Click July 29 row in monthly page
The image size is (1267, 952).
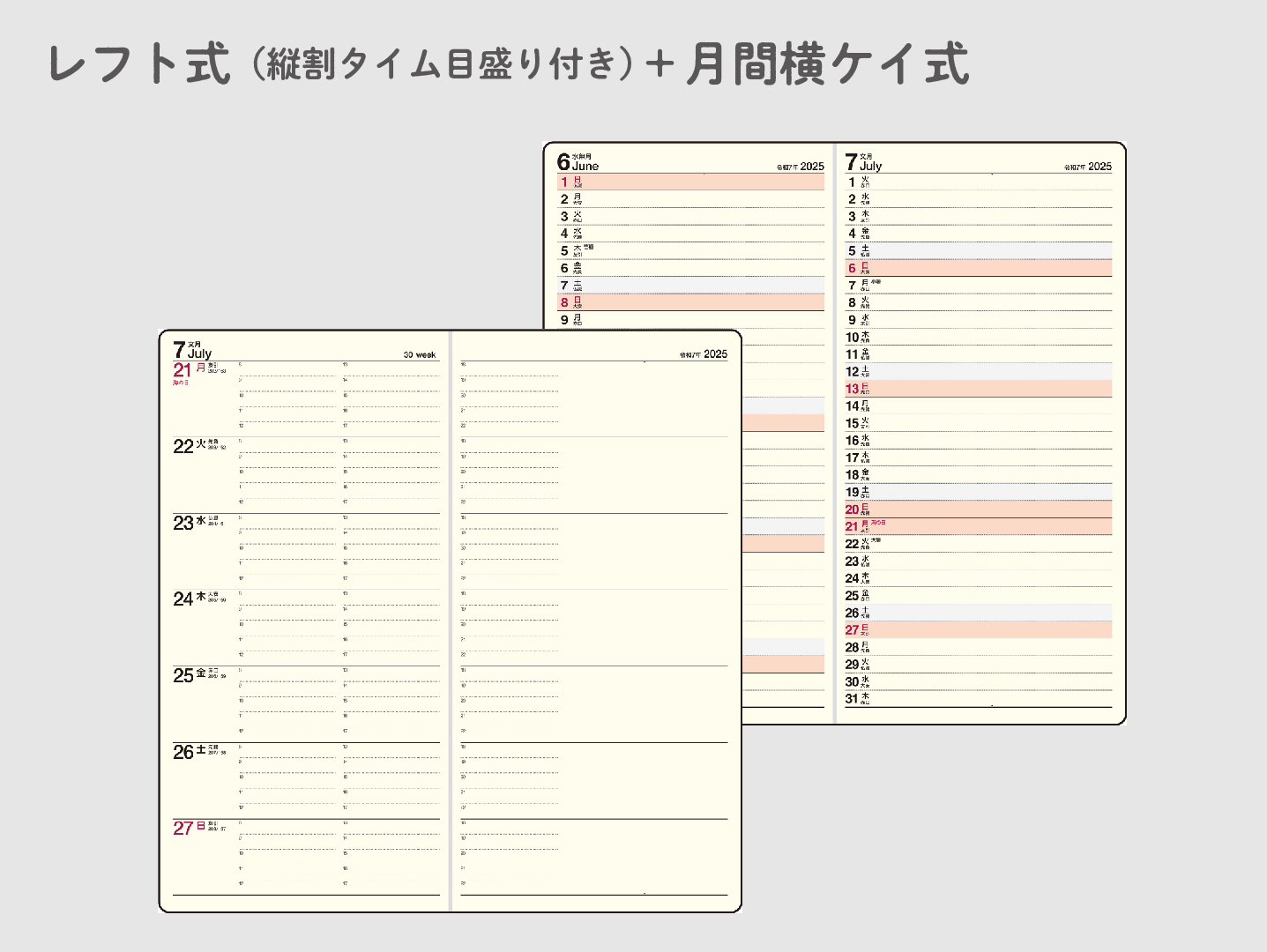[978, 665]
